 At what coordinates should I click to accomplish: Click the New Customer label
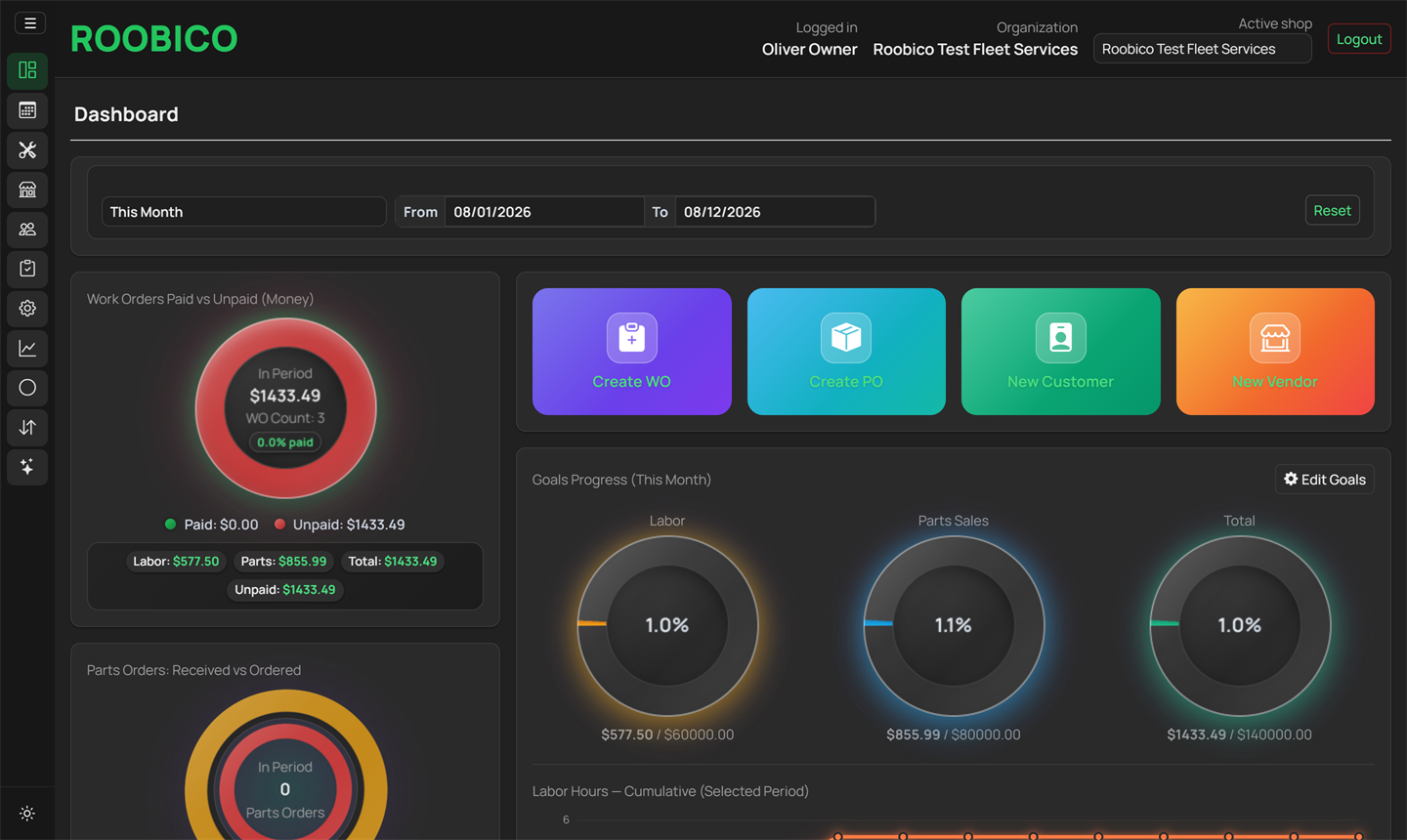pyautogui.click(x=1060, y=382)
